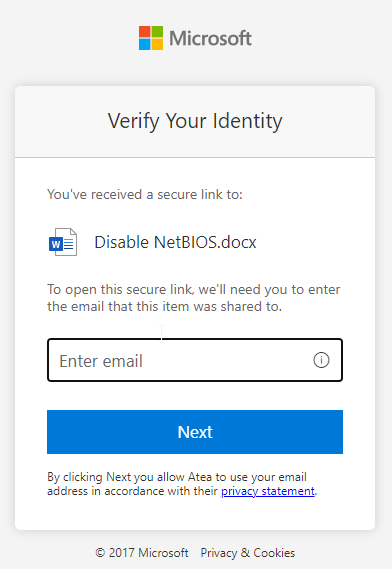The height and width of the screenshot is (569, 392).
Task: Open the privacy statement link
Action: 268,491
